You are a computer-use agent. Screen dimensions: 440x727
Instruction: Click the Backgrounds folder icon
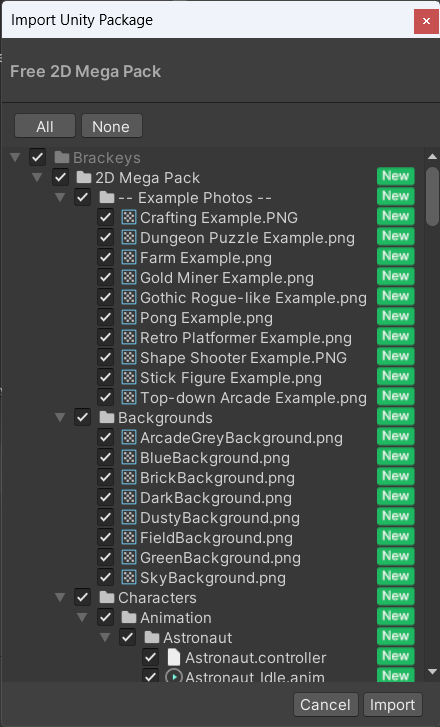tap(107, 417)
